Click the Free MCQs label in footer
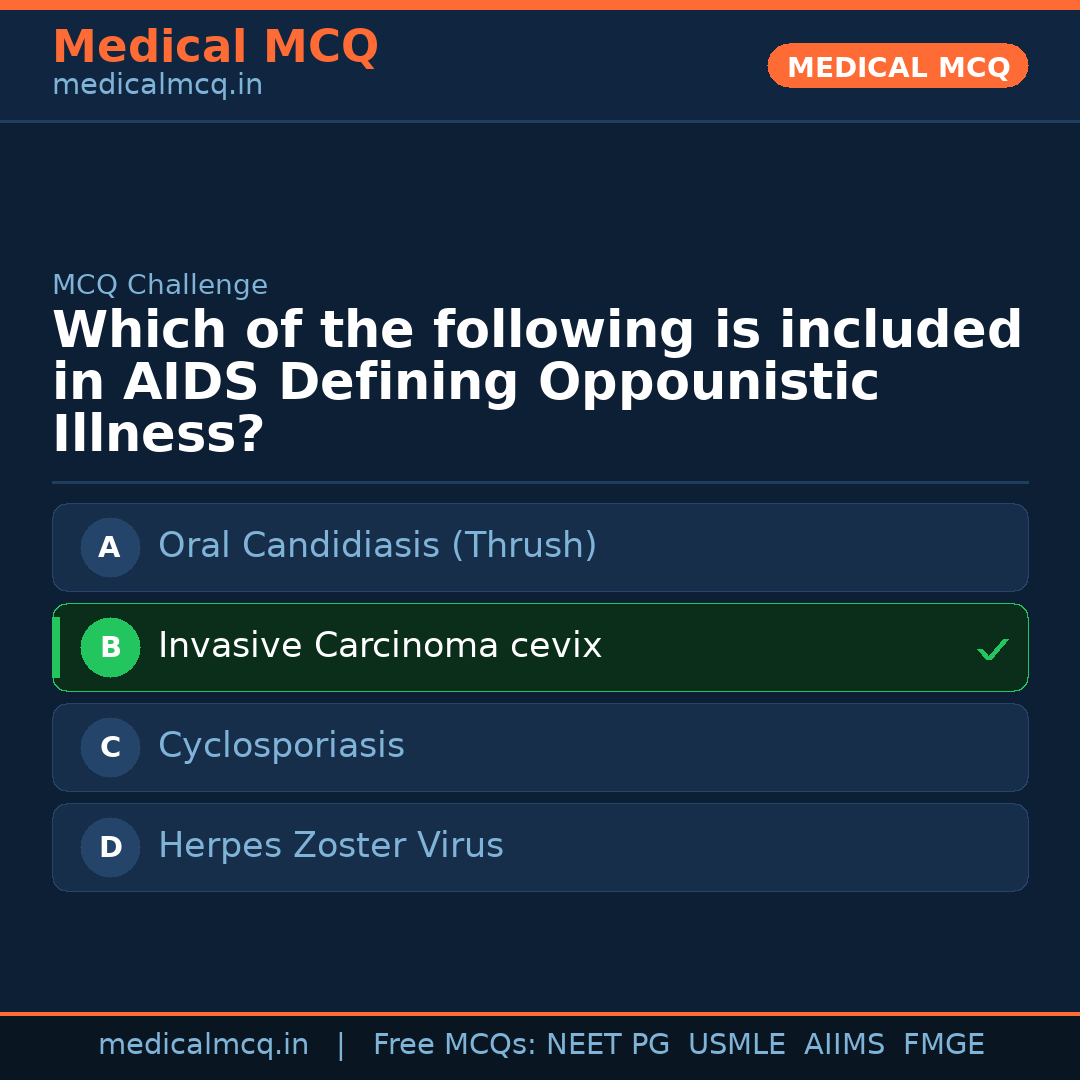 pos(454,1045)
